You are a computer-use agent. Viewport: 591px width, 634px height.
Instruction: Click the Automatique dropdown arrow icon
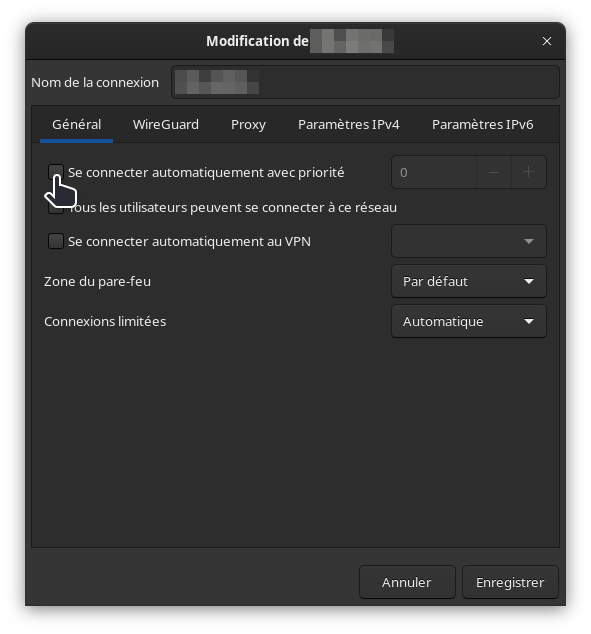coord(529,321)
